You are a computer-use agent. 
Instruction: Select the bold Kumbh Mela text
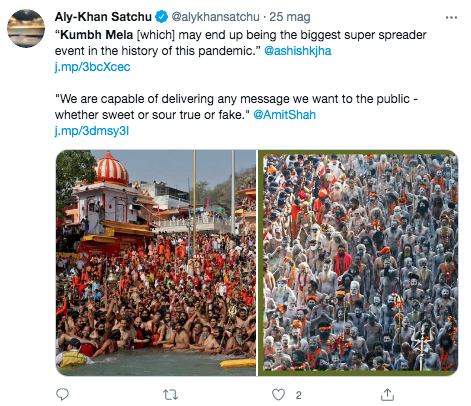tap(97, 35)
